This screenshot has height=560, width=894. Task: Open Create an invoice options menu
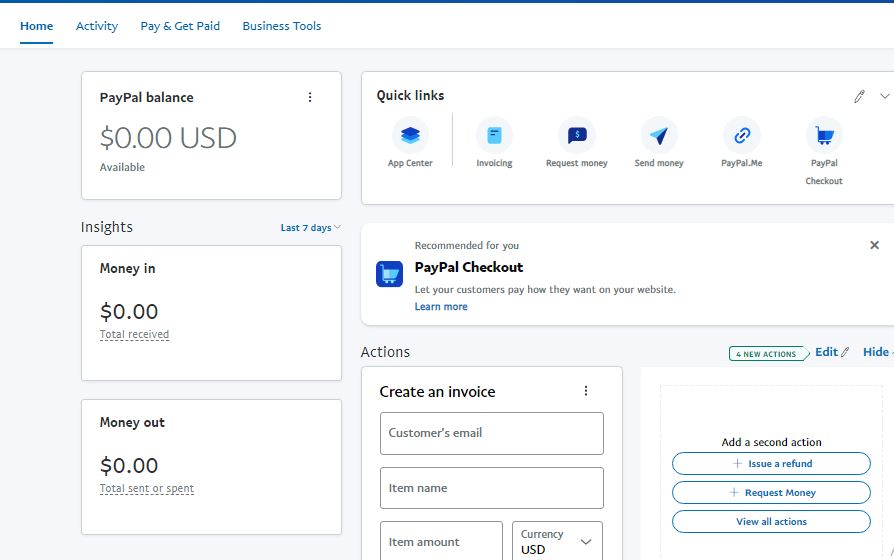[586, 391]
